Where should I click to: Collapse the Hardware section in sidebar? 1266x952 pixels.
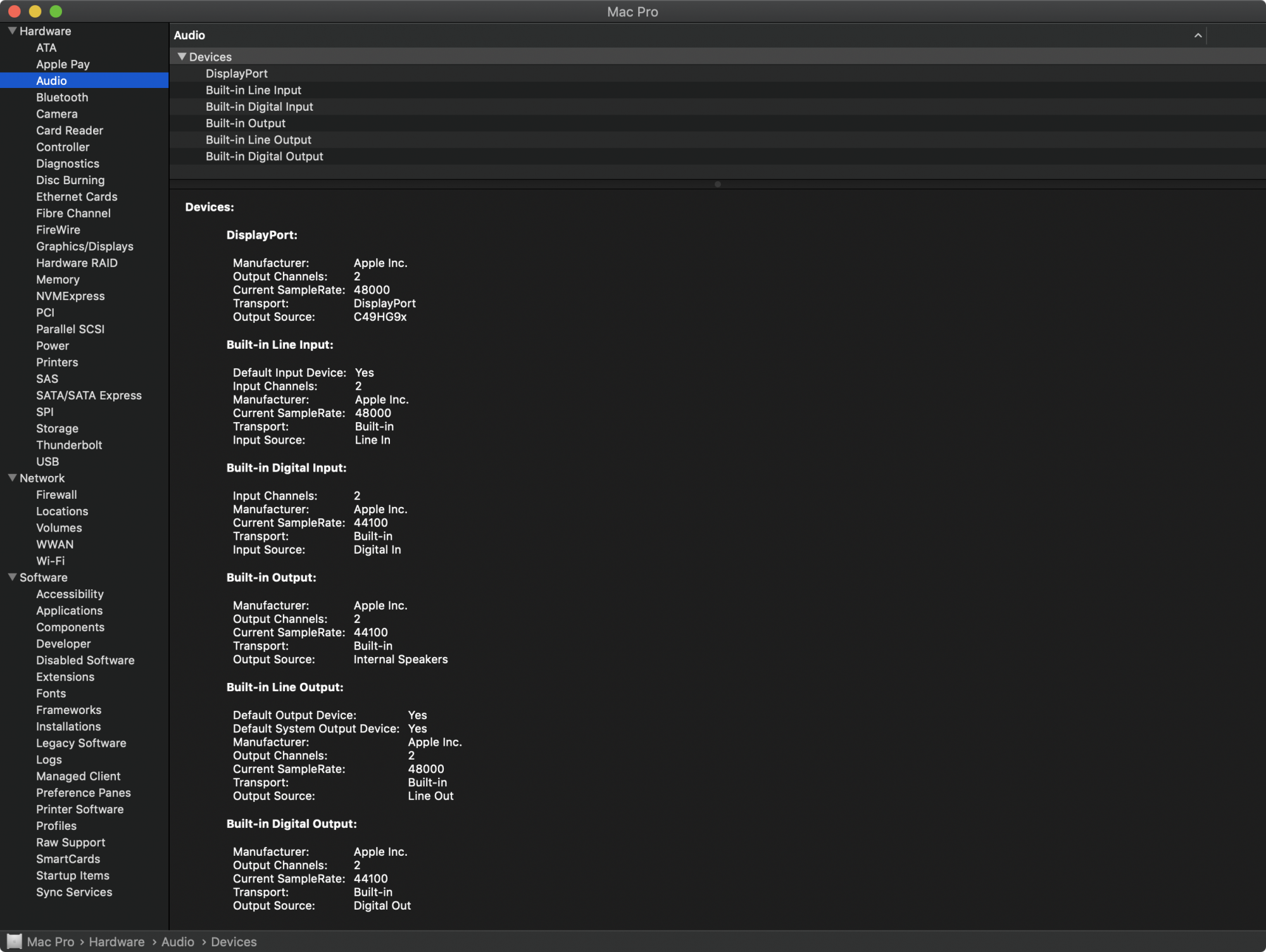point(12,30)
